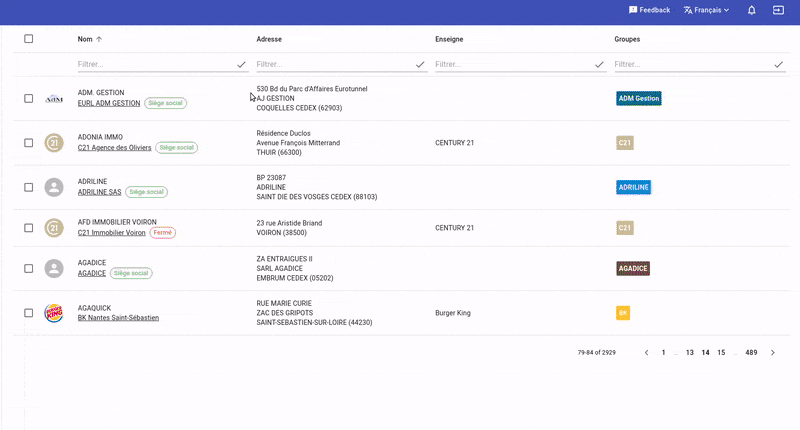Click the Adresse filter input field
The height and width of the screenshot is (430, 800).
point(335,64)
